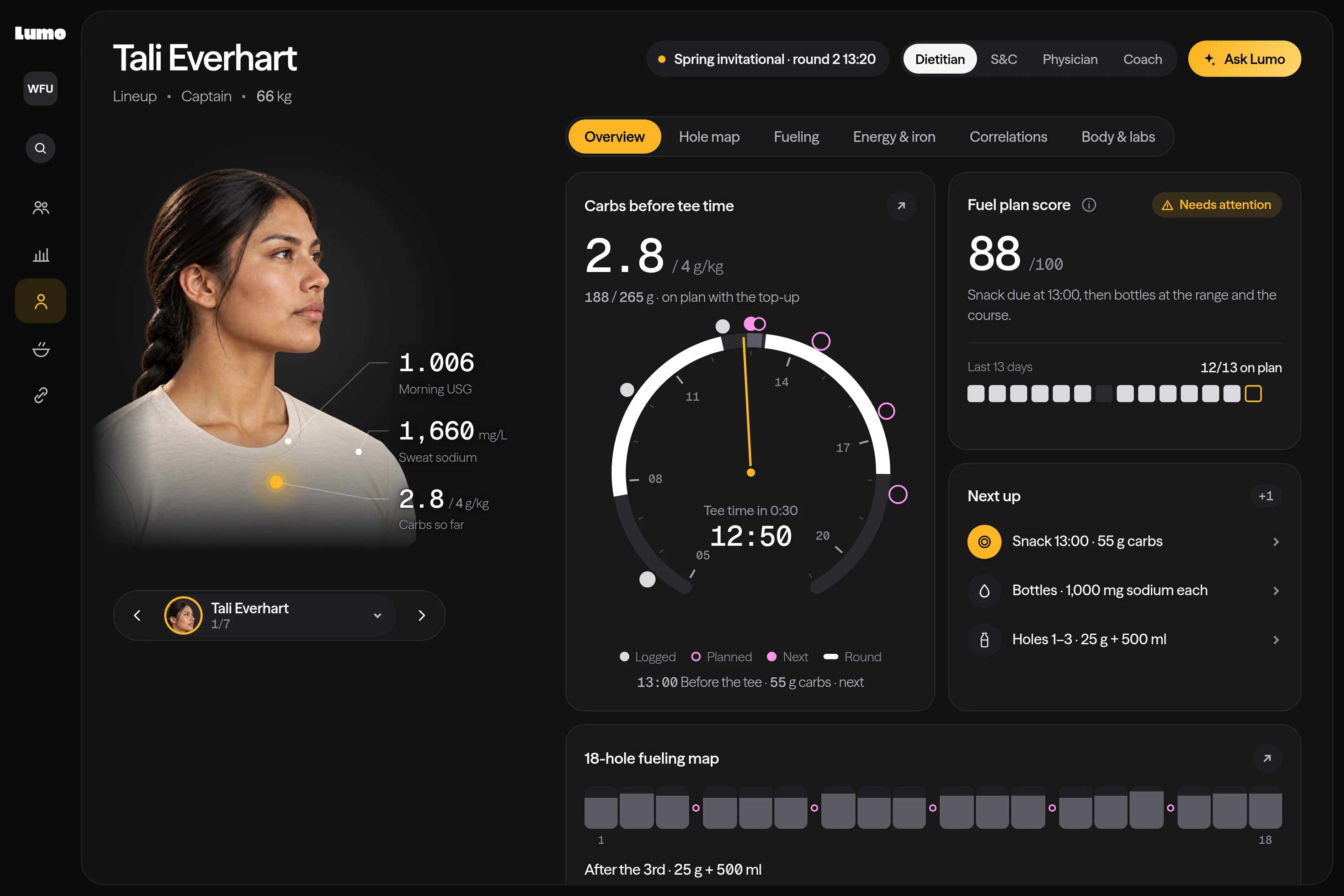Image resolution: width=1344 pixels, height=896 pixels.
Task: Expand Bottles sodium row chevron
Action: pos(1276,591)
